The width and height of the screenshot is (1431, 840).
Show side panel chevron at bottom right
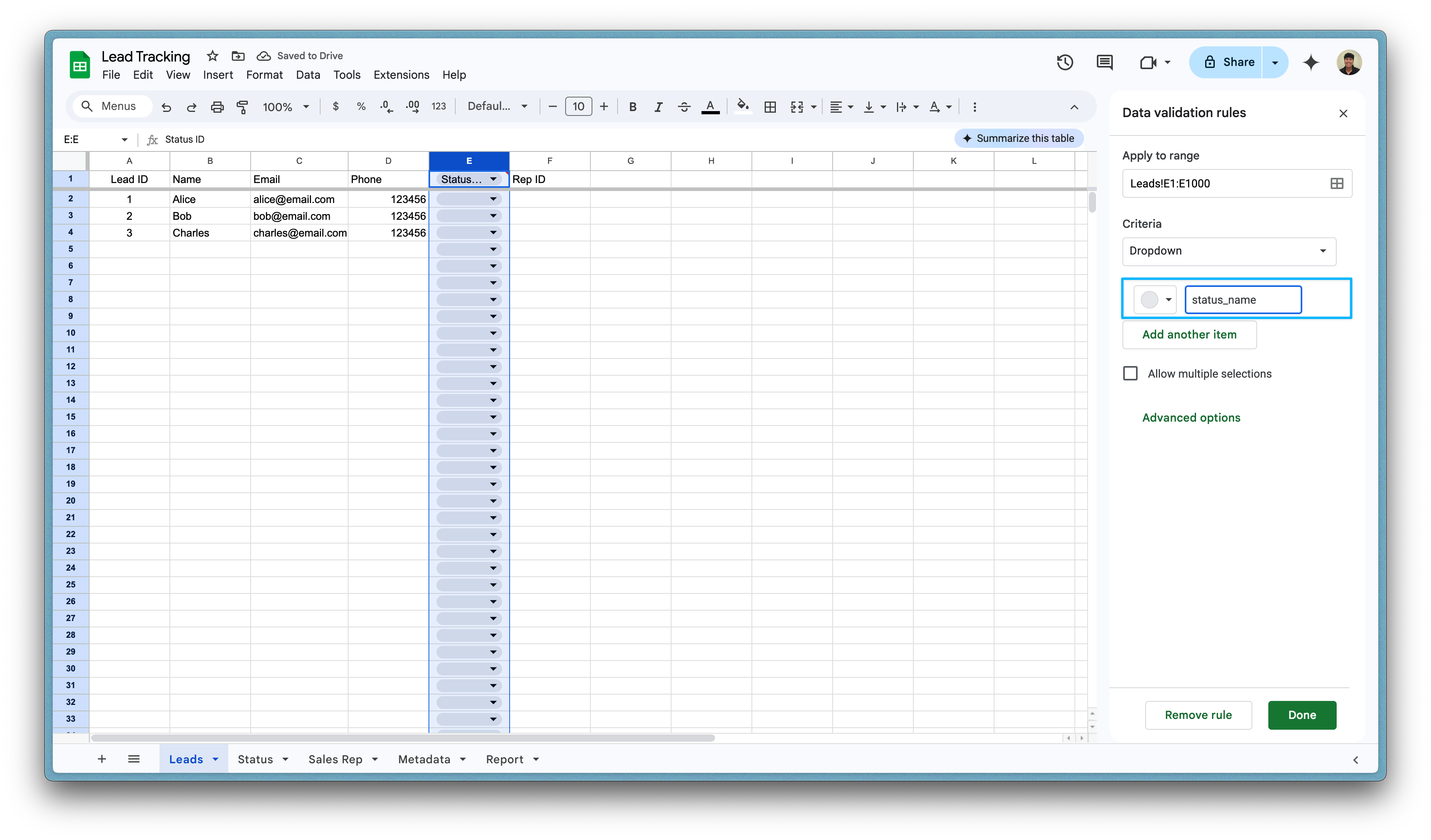point(1355,760)
